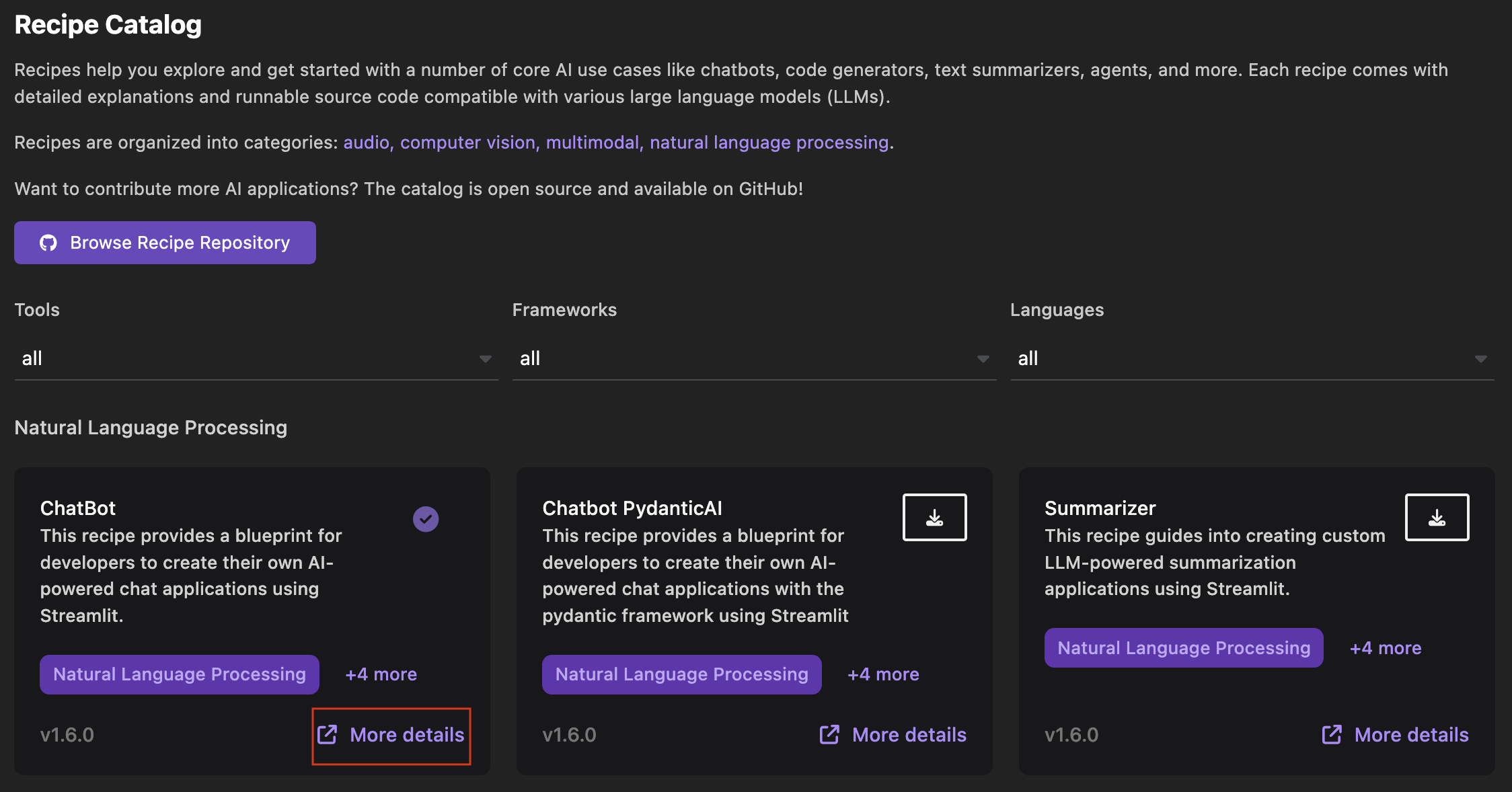
Task: Follow the multimodal category link
Action: click(593, 143)
